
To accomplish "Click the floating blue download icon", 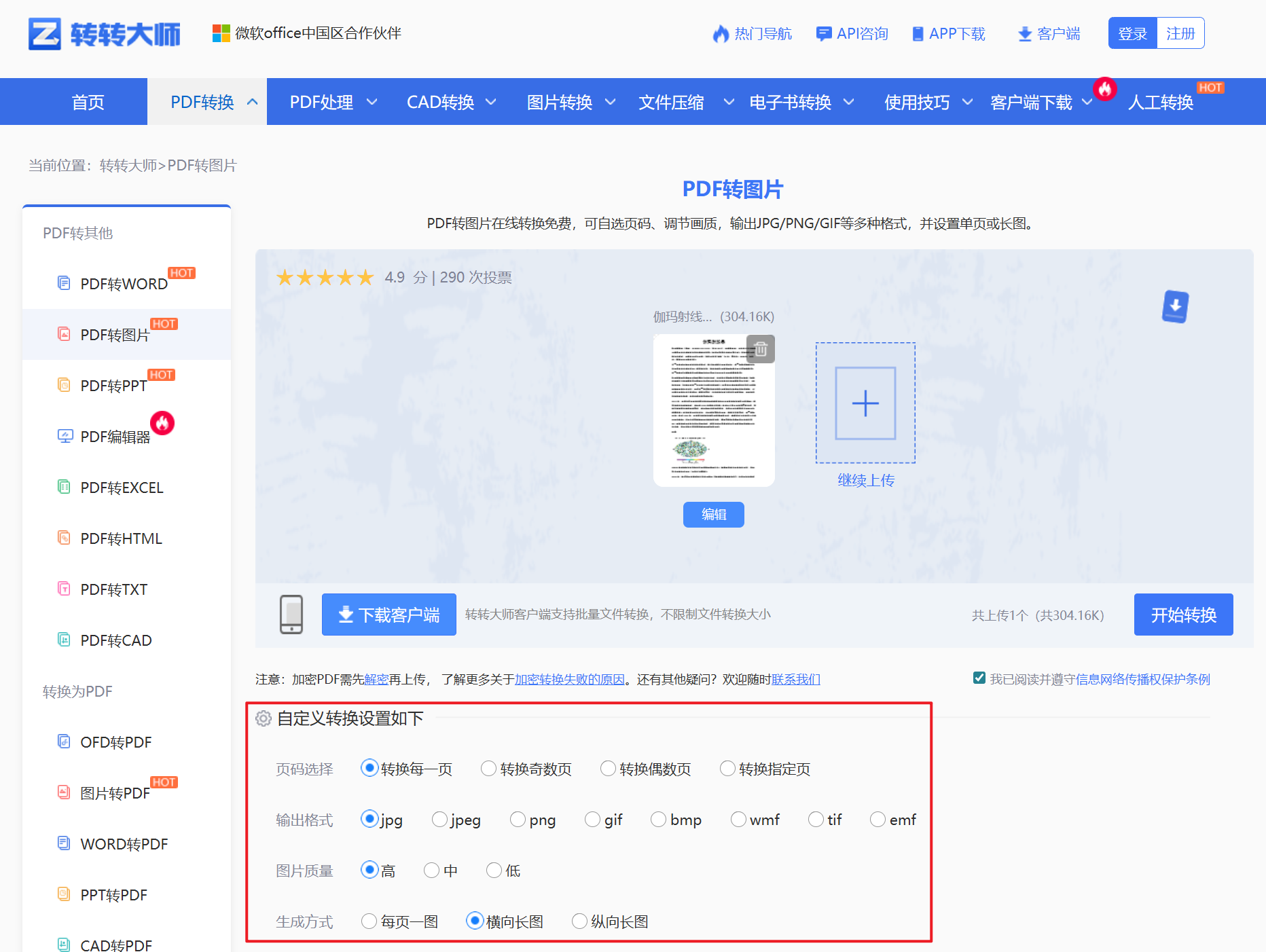I will click(x=1174, y=307).
